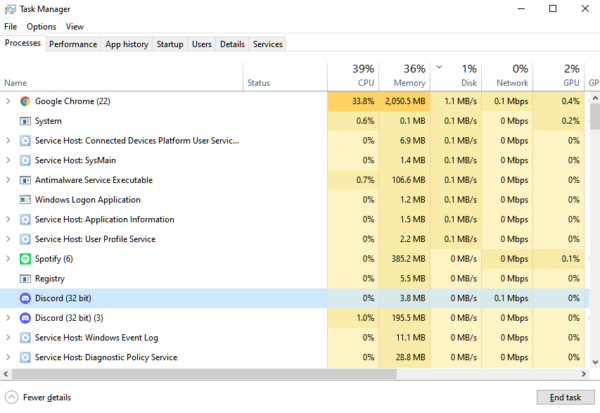Click the Registry process icon

26,278
